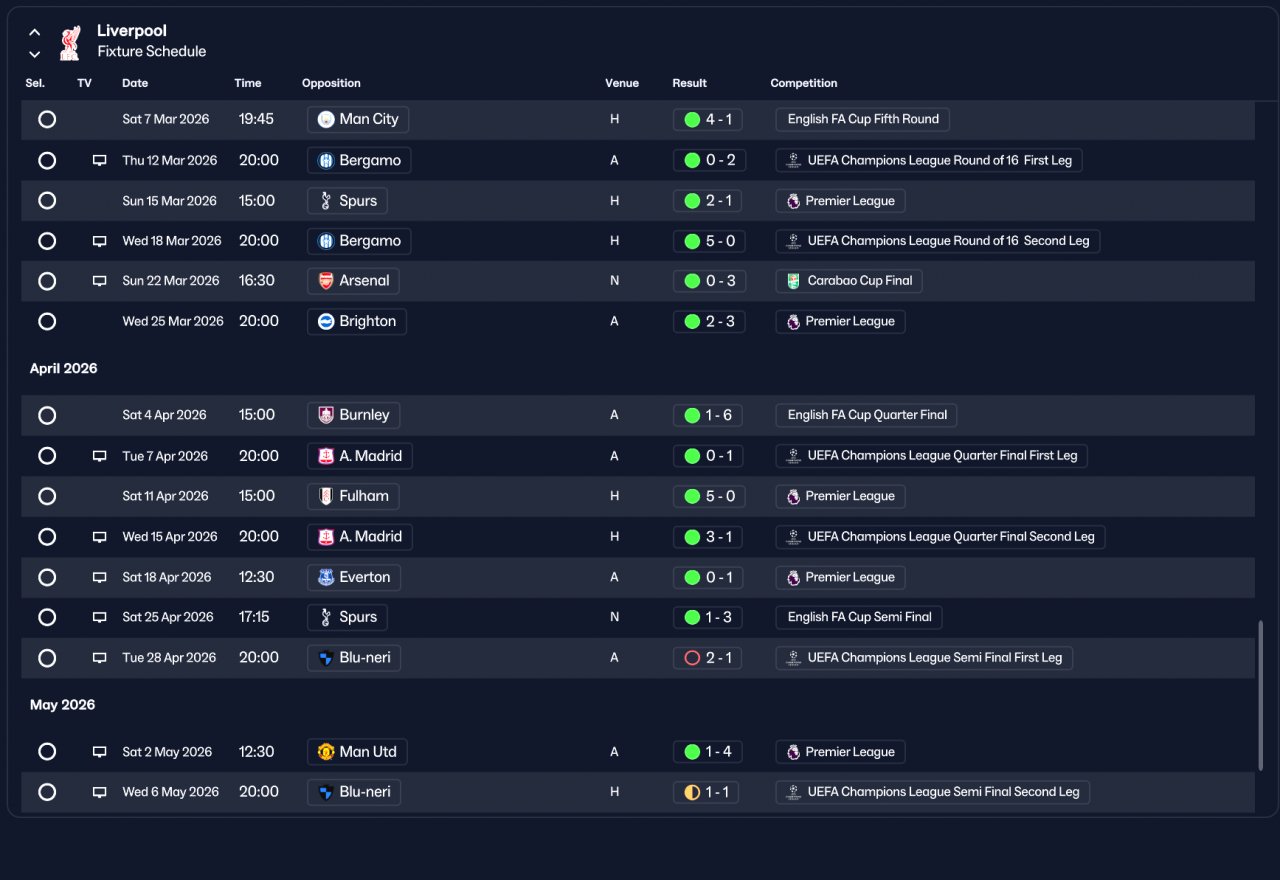Click the TV icon for Man Utd fixture
This screenshot has width=1280, height=880.
coord(99,752)
